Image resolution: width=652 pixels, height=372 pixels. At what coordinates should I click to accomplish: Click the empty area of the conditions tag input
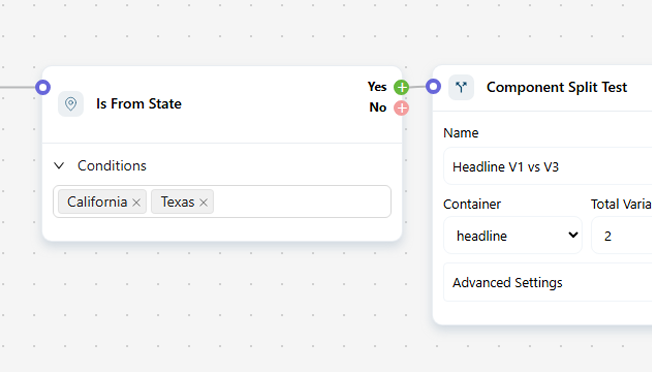point(301,202)
